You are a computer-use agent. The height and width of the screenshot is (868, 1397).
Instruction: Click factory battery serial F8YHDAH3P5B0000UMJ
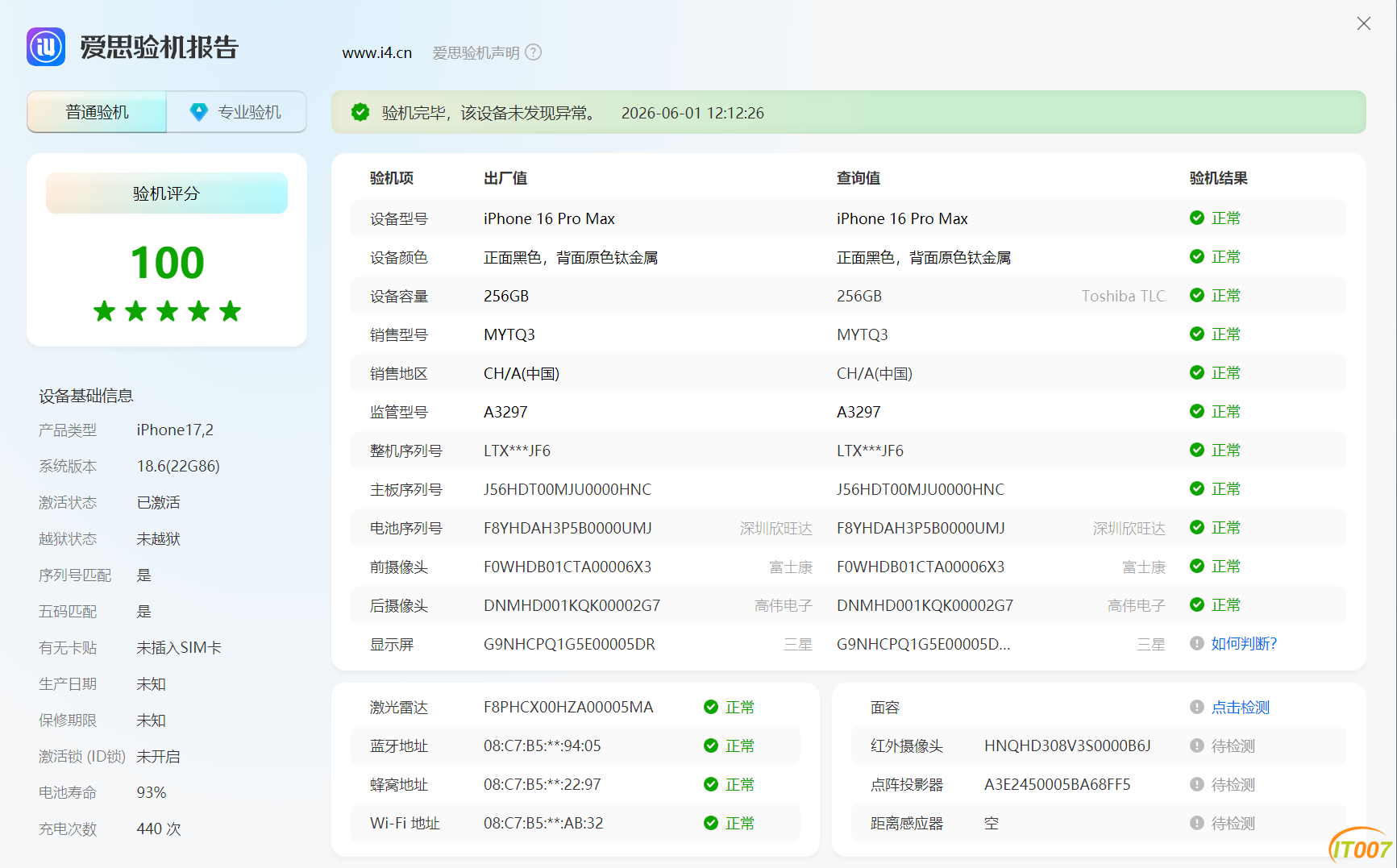[x=568, y=528]
